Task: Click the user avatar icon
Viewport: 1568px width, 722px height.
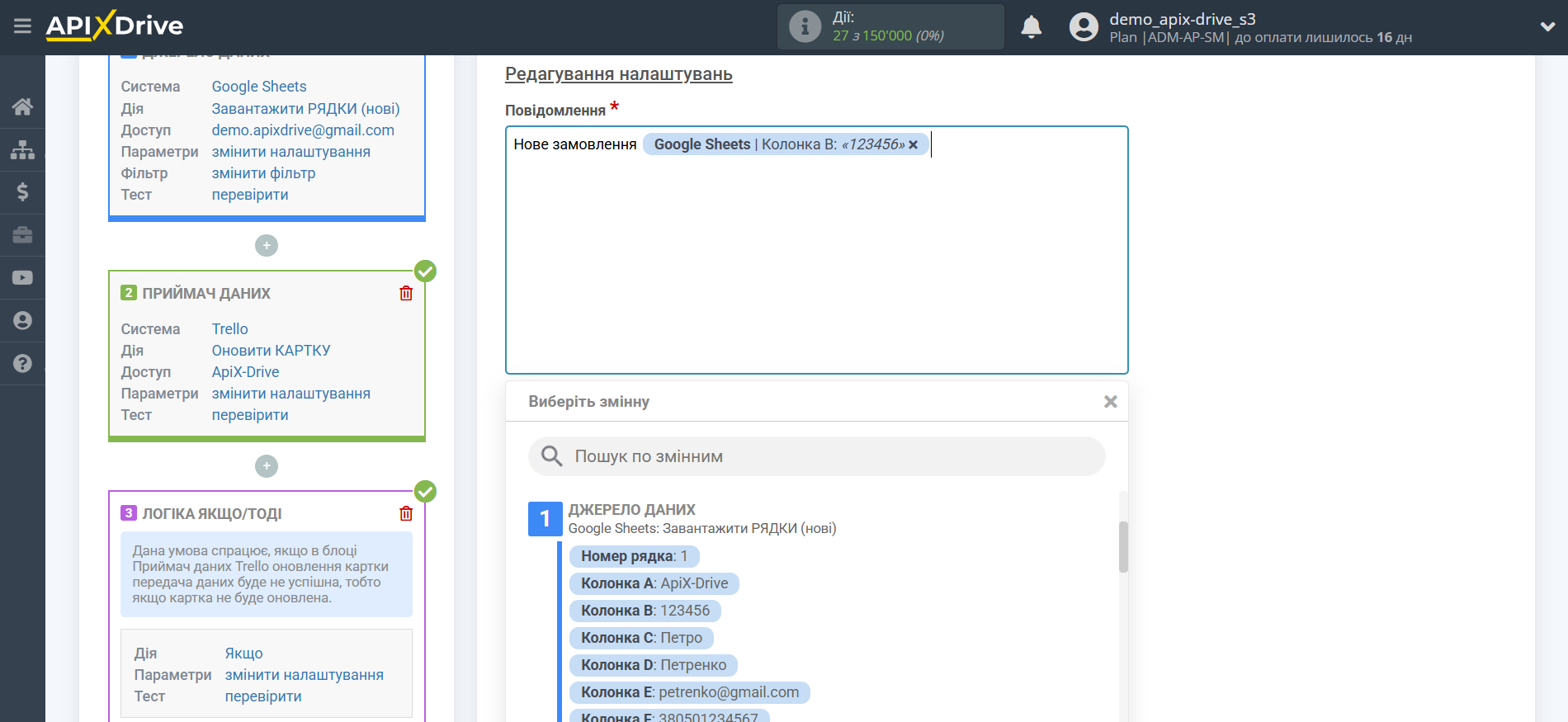Action: pos(1084,27)
